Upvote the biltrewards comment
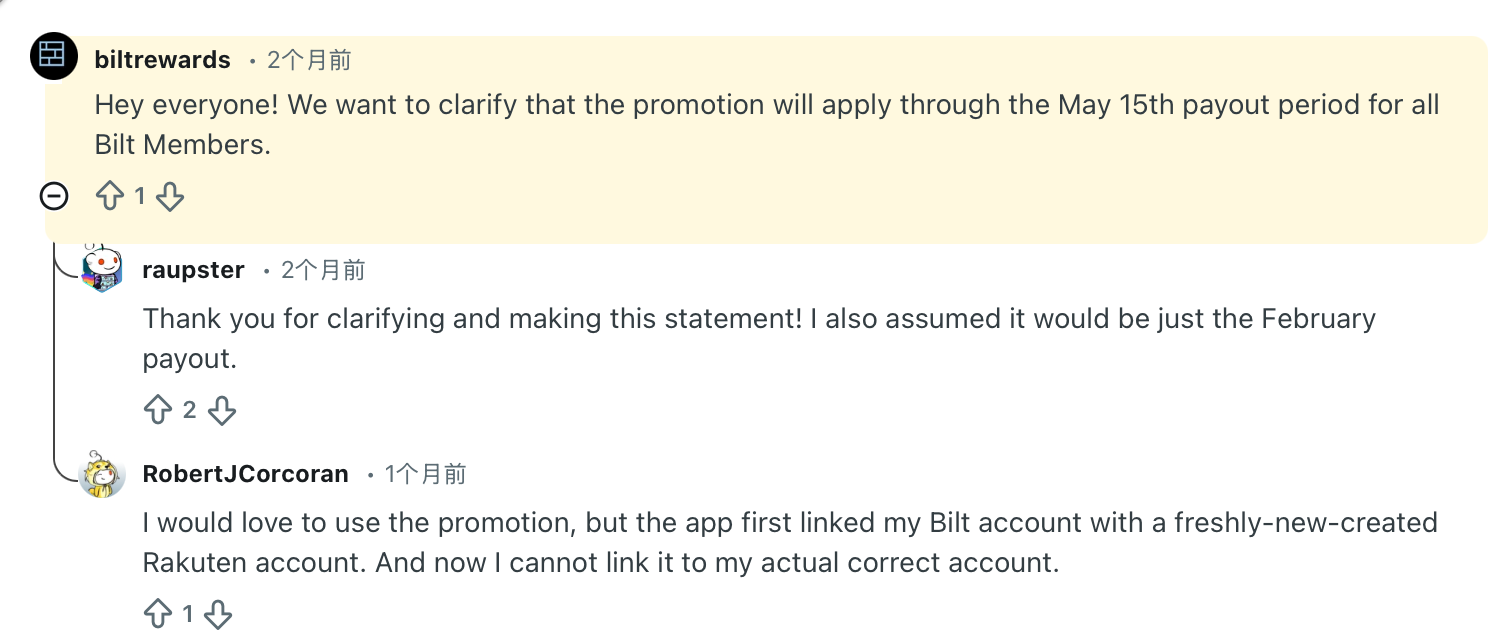Image resolution: width=1506 pixels, height=644 pixels. [109, 196]
